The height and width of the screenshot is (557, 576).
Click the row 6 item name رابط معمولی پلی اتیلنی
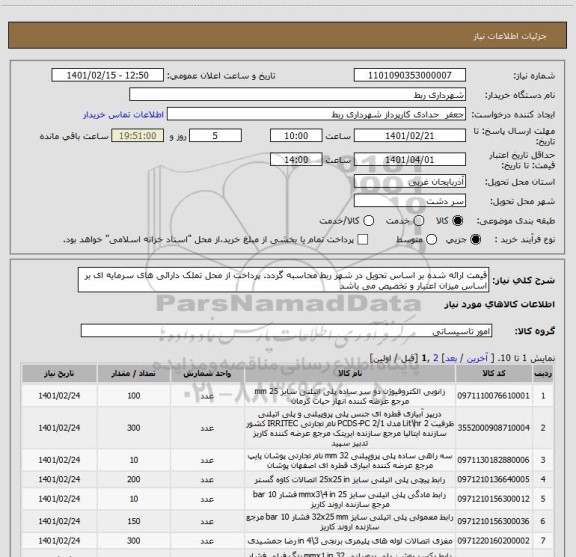(x=350, y=522)
